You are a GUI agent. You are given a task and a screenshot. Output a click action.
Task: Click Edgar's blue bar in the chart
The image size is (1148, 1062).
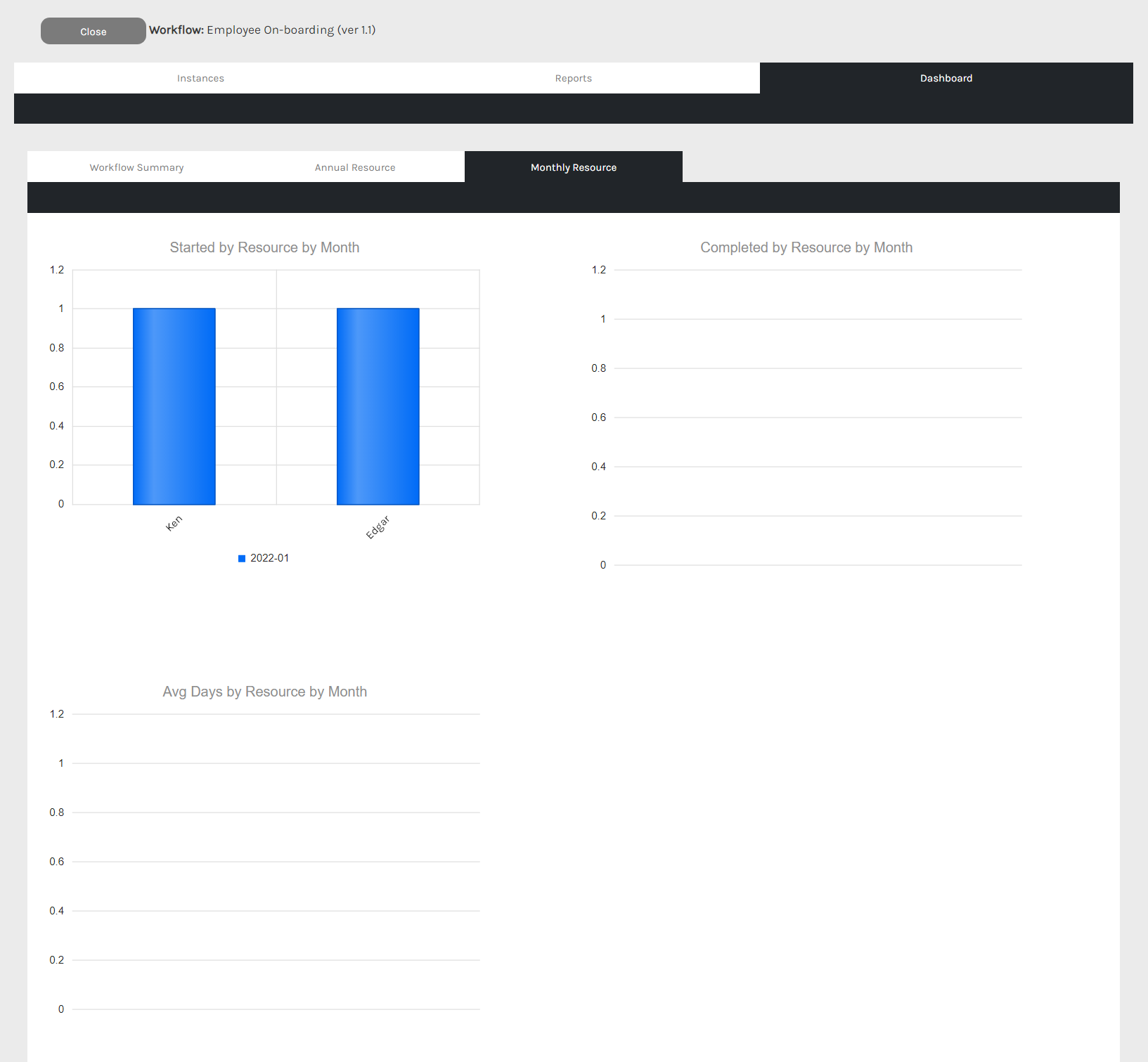(x=378, y=406)
